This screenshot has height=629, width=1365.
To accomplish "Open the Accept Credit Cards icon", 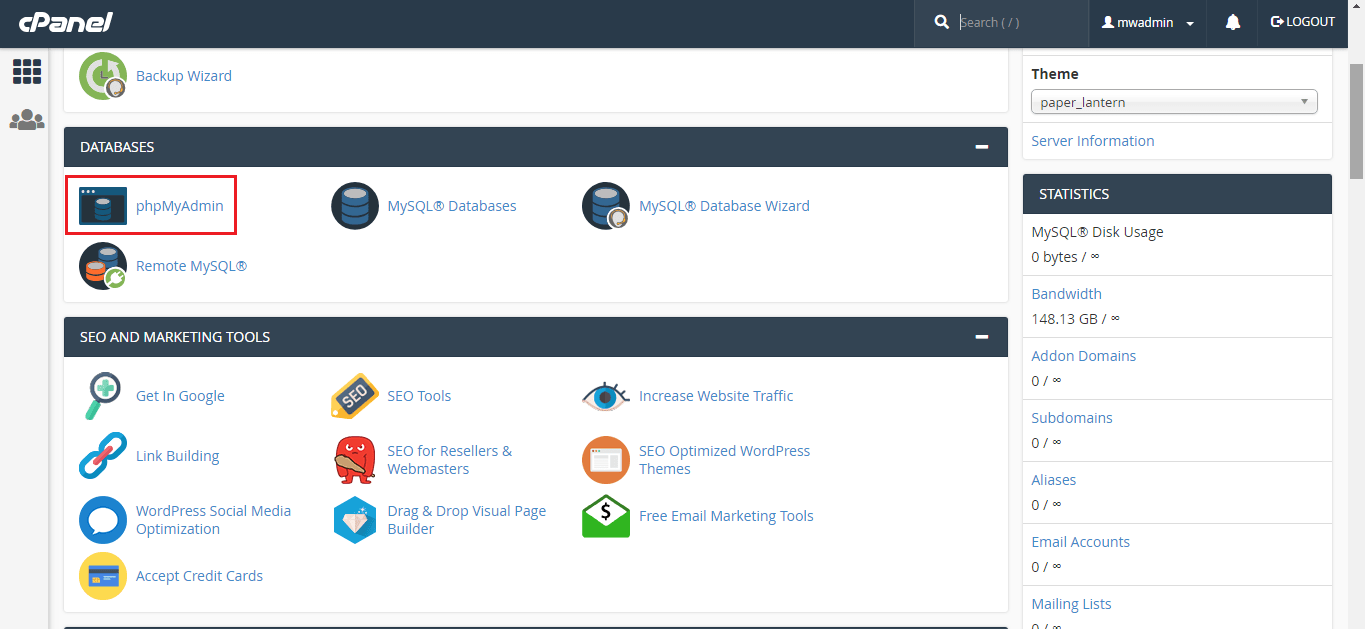I will coord(103,576).
